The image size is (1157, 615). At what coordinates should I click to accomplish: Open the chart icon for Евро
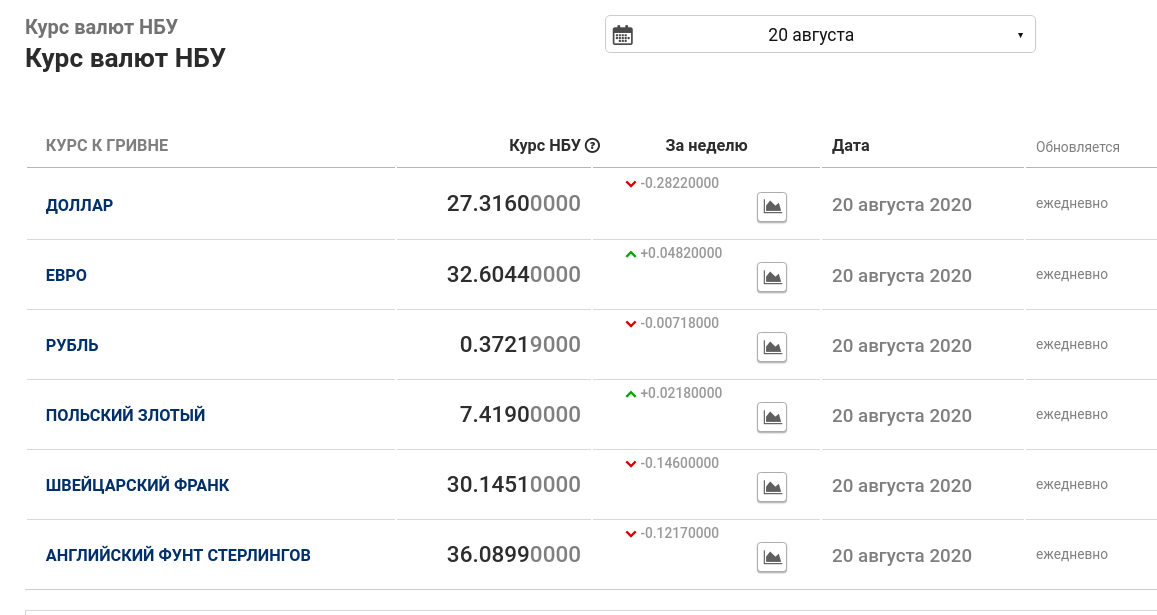(x=772, y=277)
